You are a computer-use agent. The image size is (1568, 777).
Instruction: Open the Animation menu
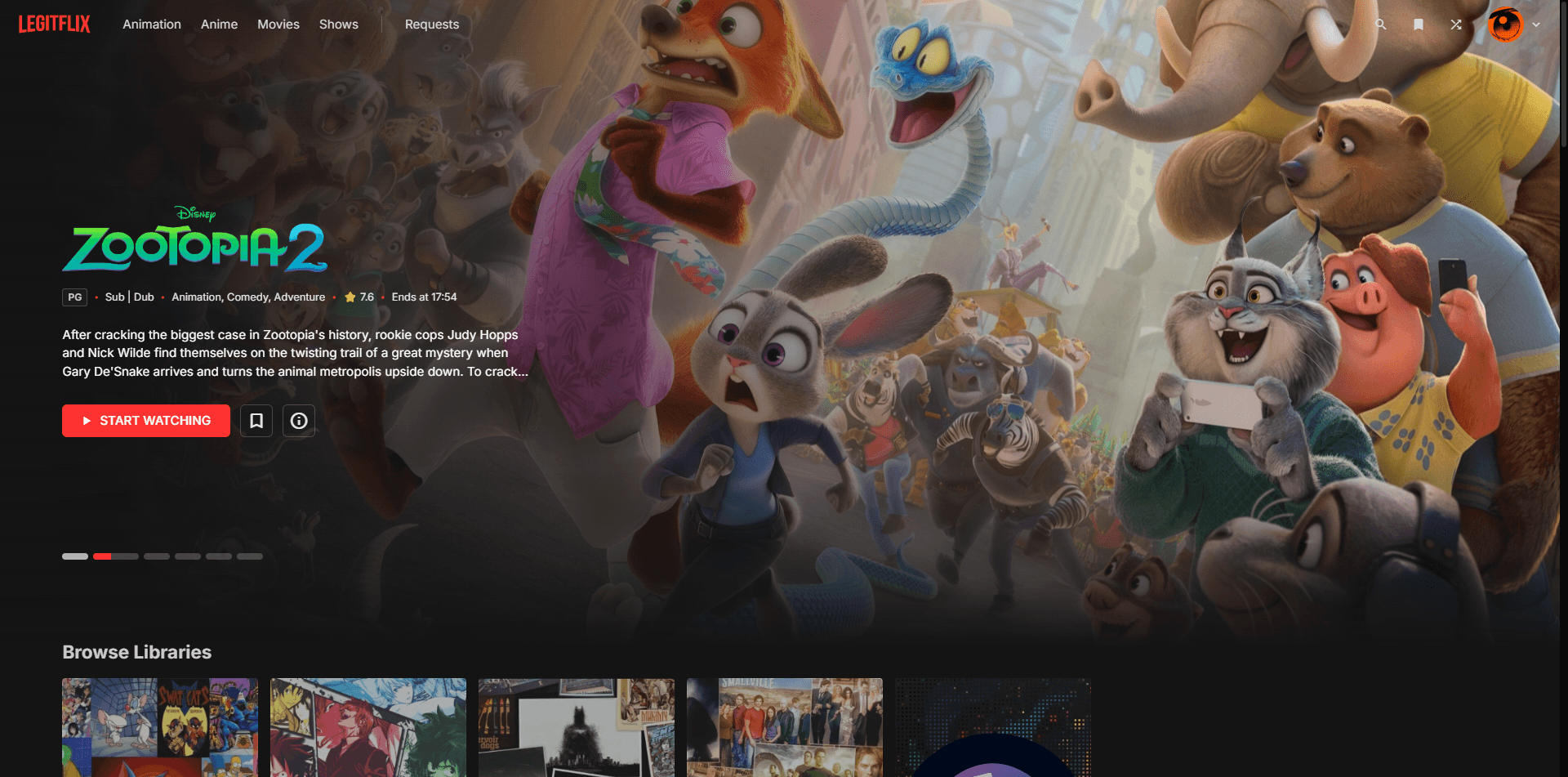(152, 25)
